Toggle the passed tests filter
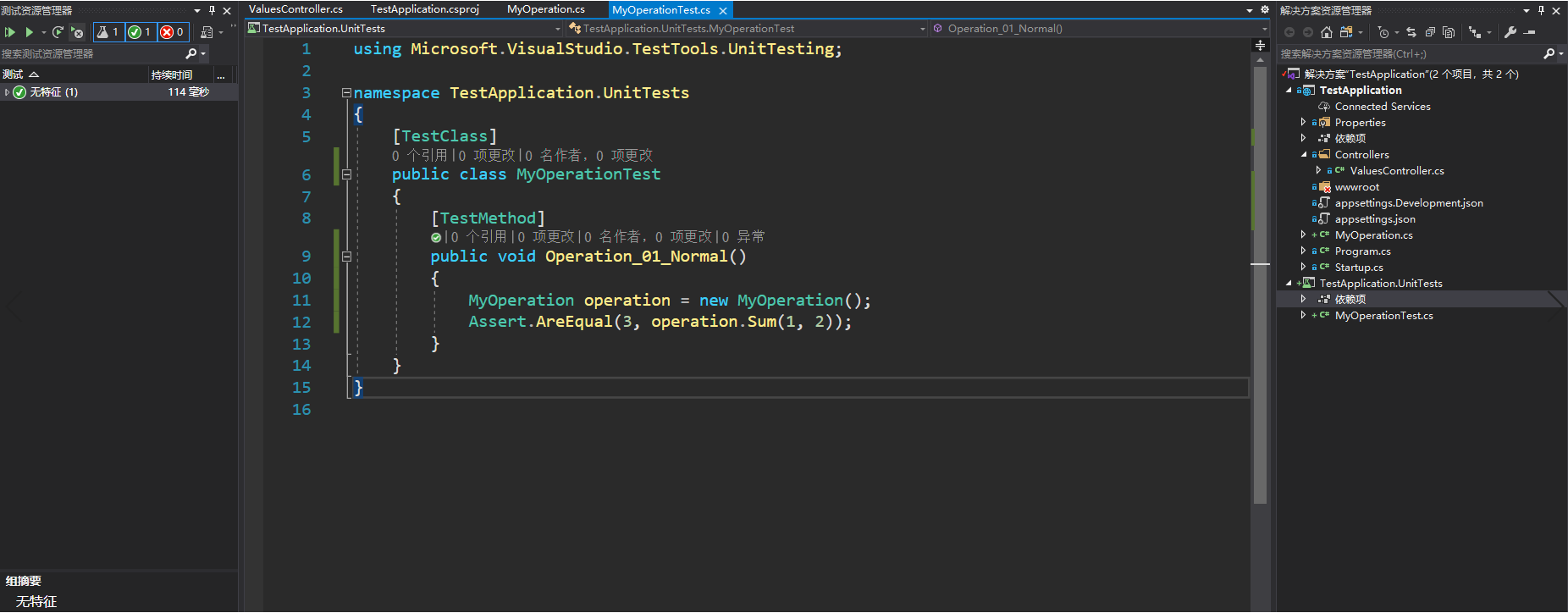1568x613 pixels. point(141,32)
